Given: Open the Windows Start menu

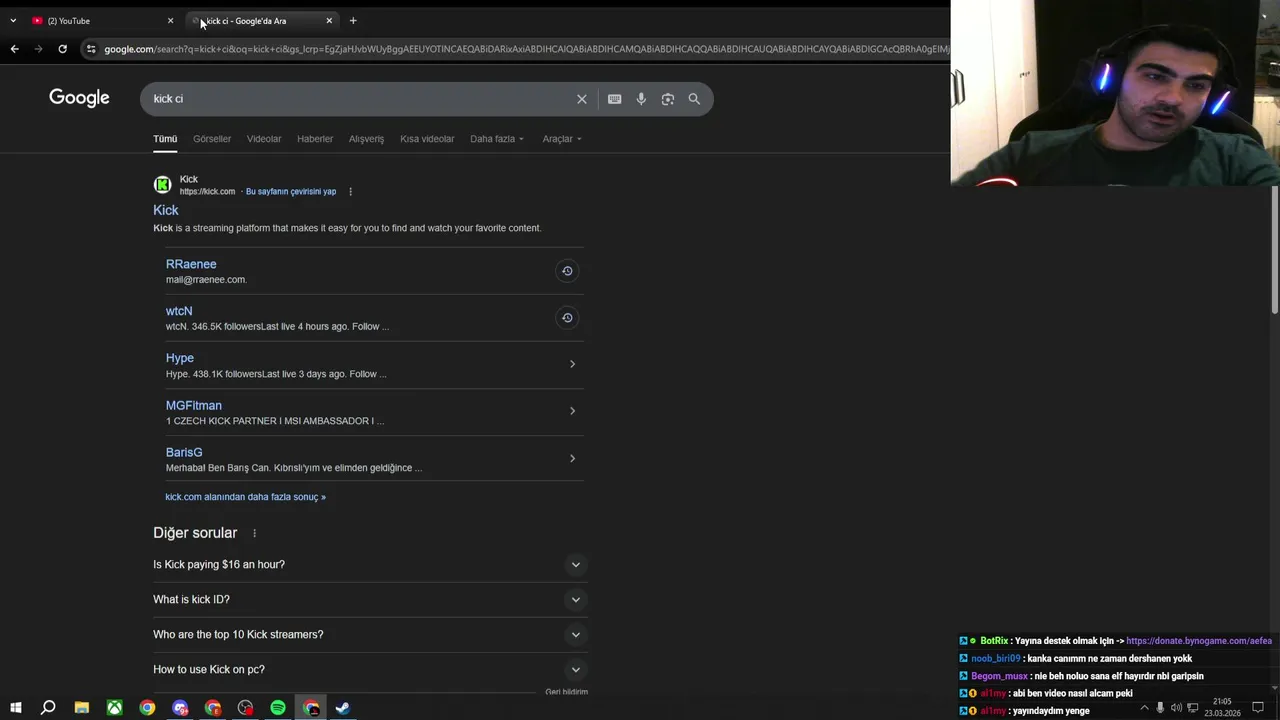Looking at the screenshot, I should coord(15,708).
